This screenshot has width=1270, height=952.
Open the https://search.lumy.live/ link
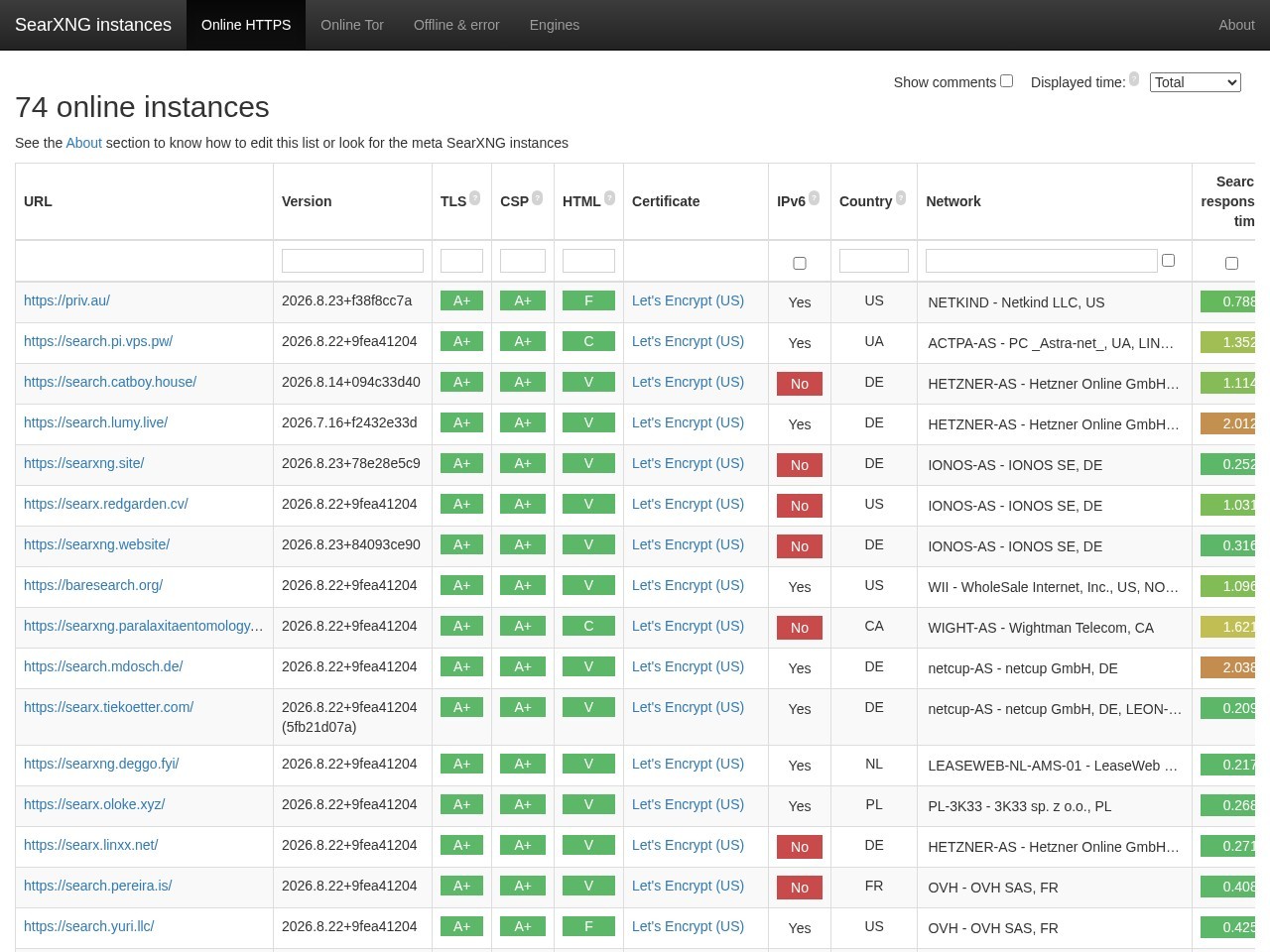95,422
